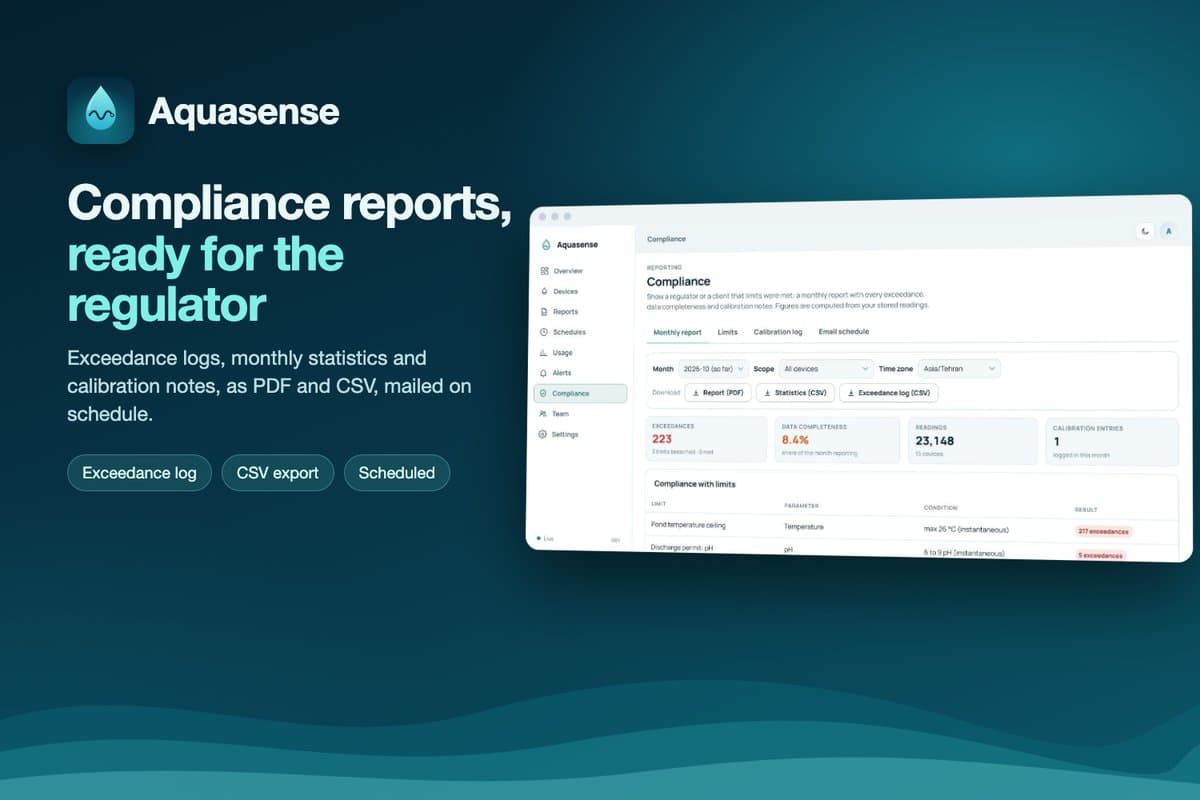Click the Readings value 23,148
Image resolution: width=1200 pixels, height=800 pixels.
click(x=935, y=440)
